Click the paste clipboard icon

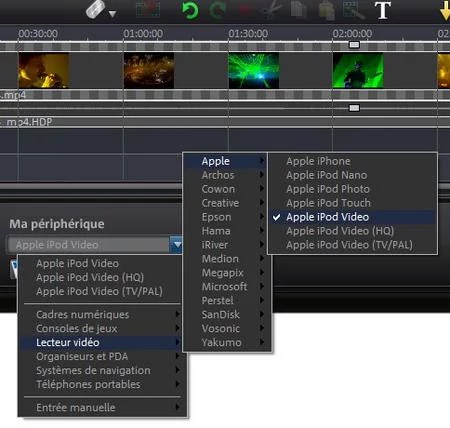(x=327, y=10)
